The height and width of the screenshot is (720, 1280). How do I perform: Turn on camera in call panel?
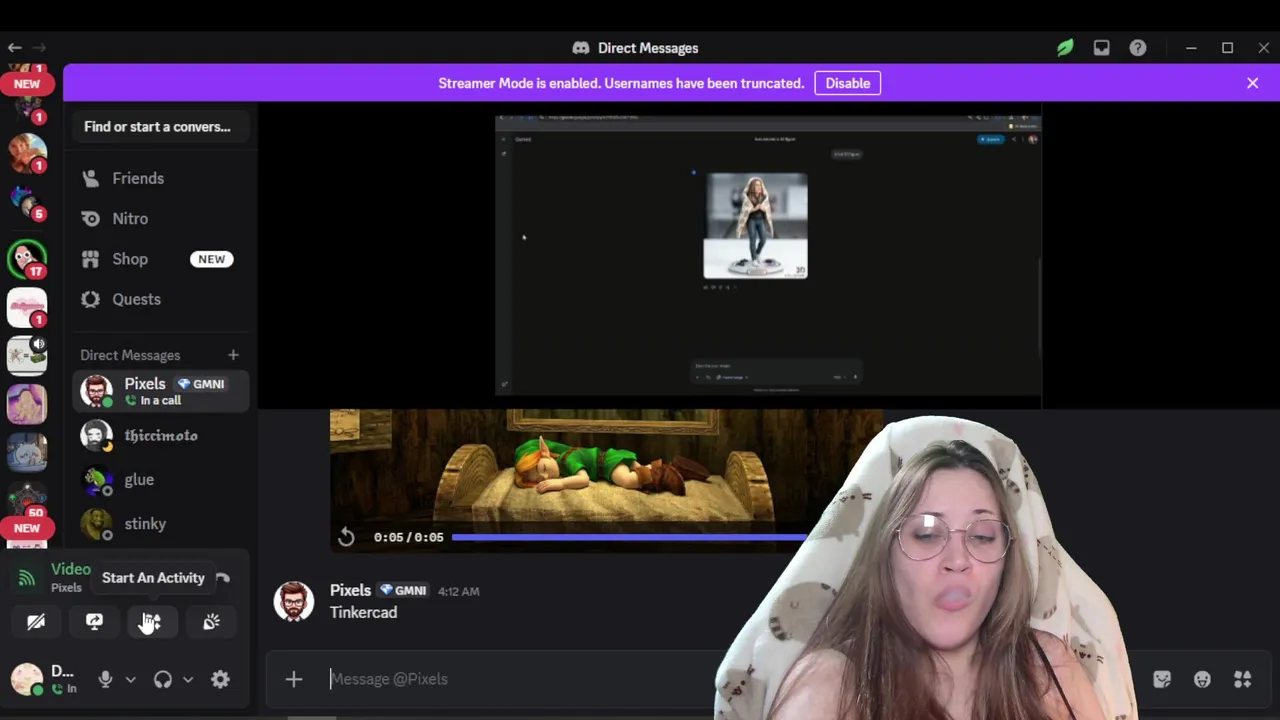[36, 622]
